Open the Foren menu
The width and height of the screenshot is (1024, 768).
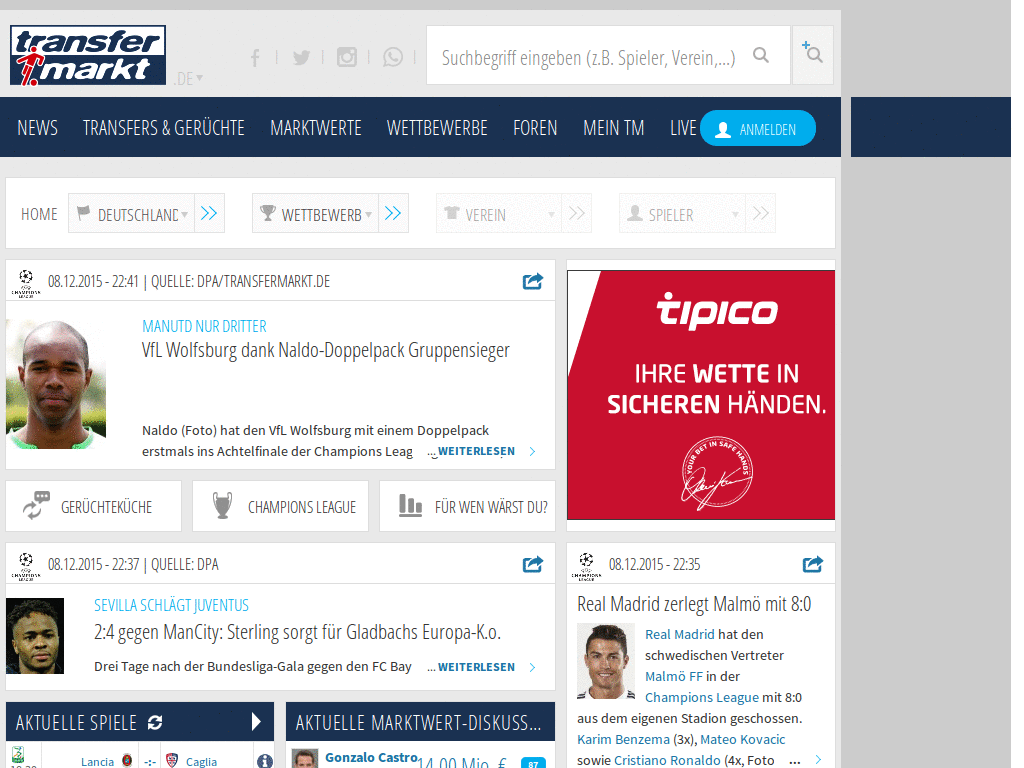(x=536, y=128)
